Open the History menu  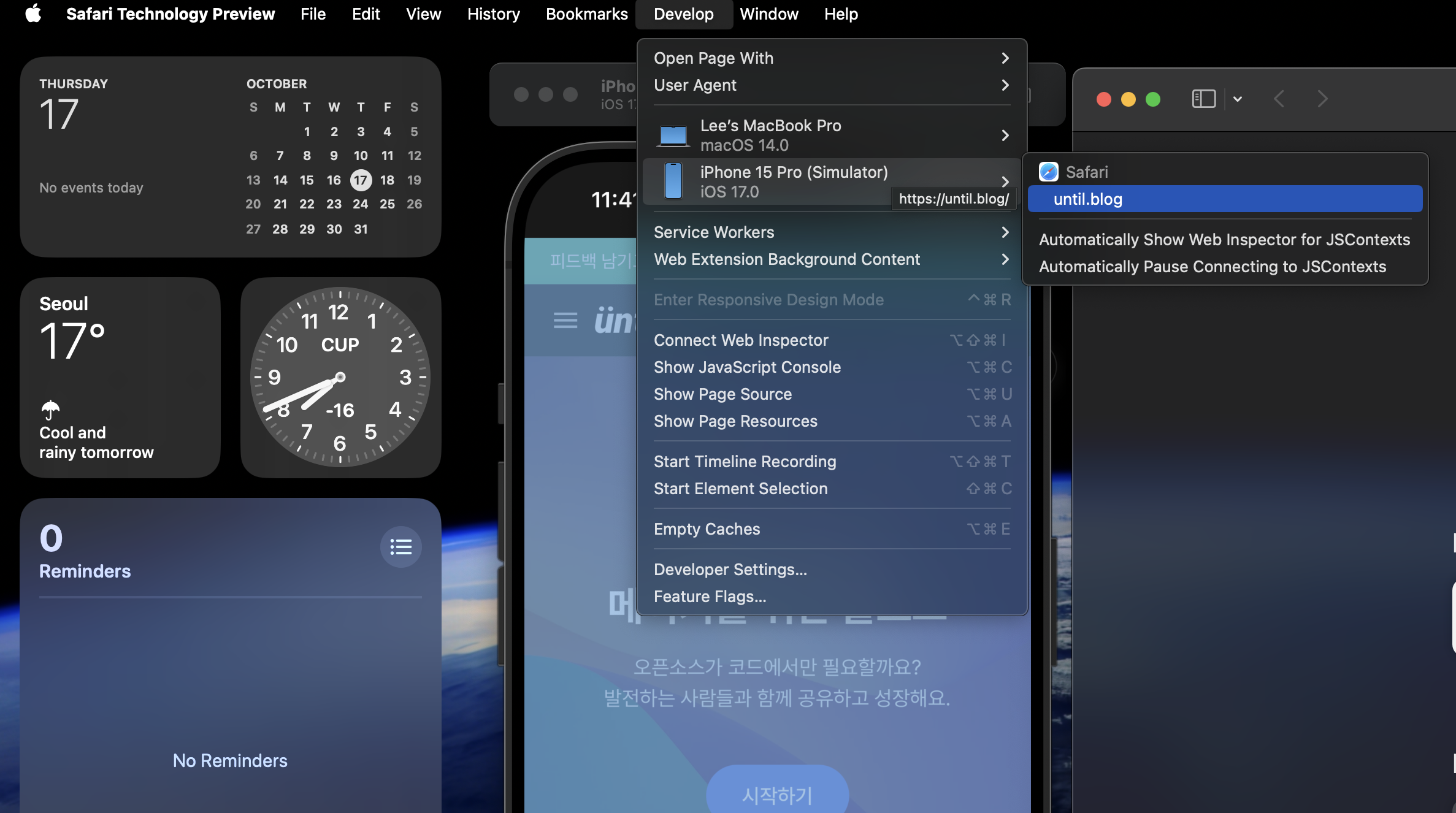tap(493, 13)
